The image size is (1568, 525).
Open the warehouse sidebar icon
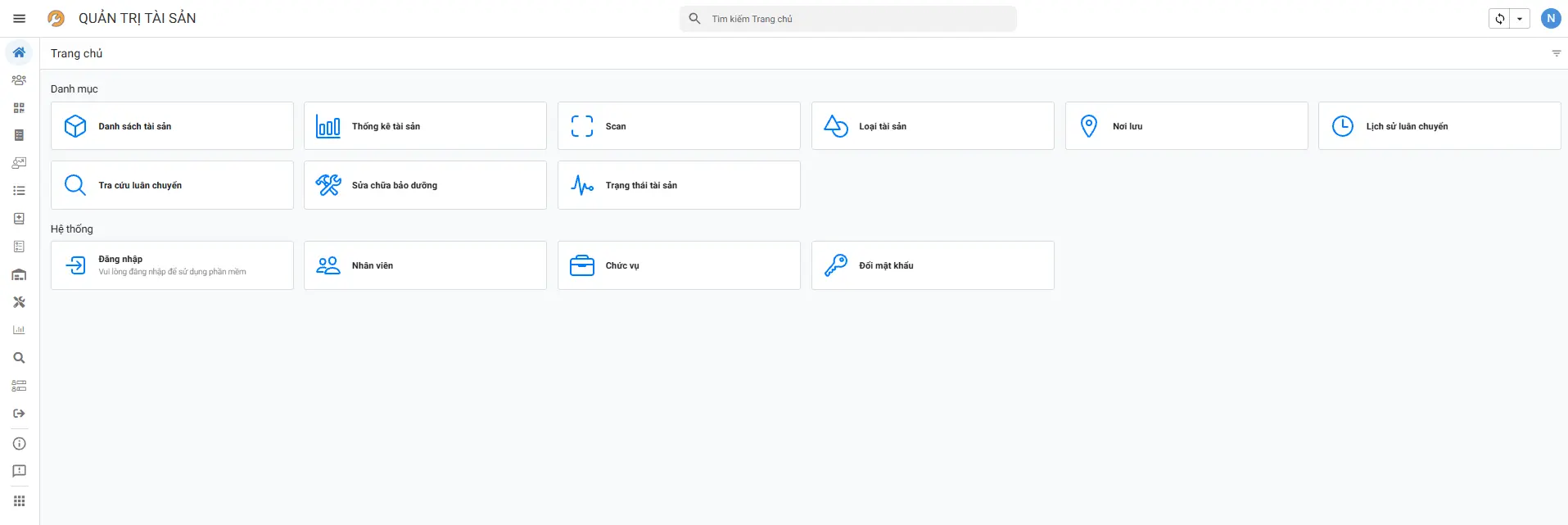[x=19, y=274]
